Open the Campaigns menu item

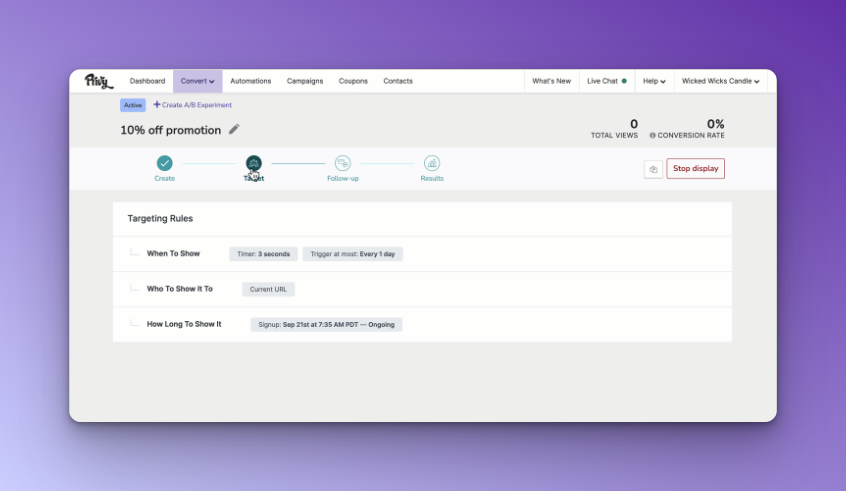(305, 81)
